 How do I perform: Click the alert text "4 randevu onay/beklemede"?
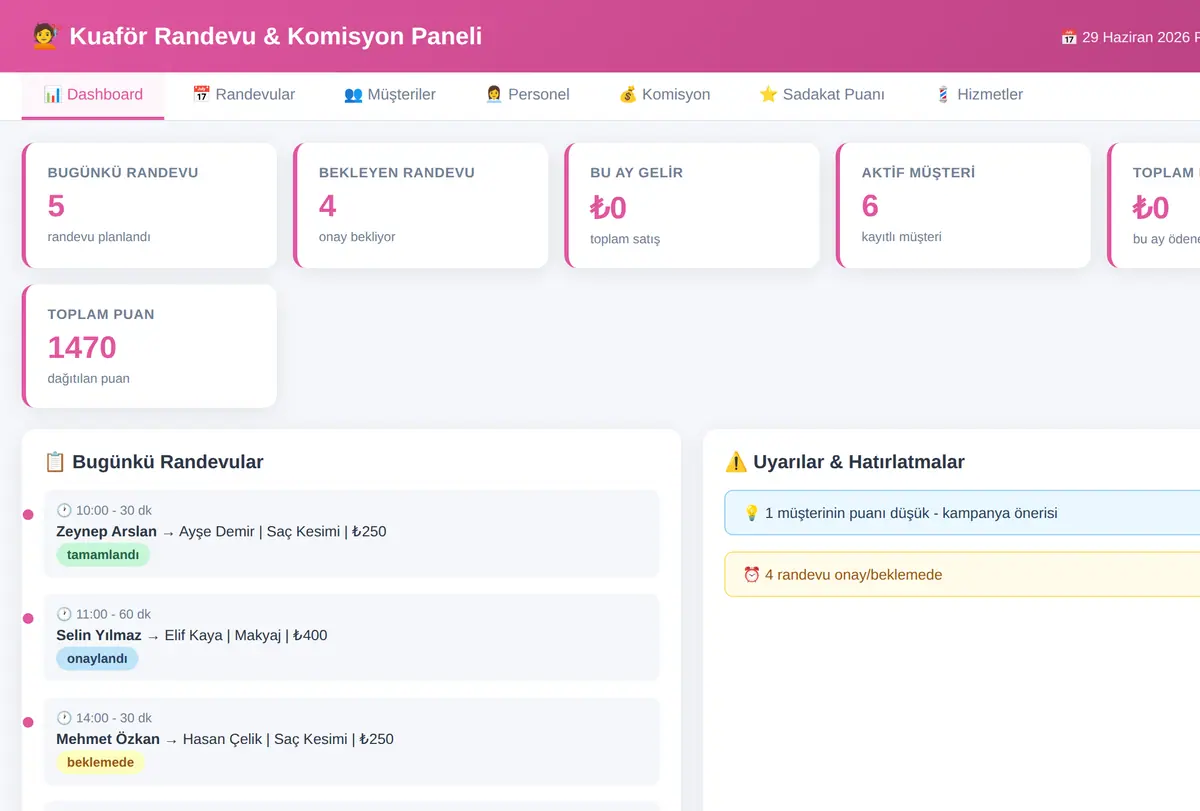pyautogui.click(x=853, y=575)
